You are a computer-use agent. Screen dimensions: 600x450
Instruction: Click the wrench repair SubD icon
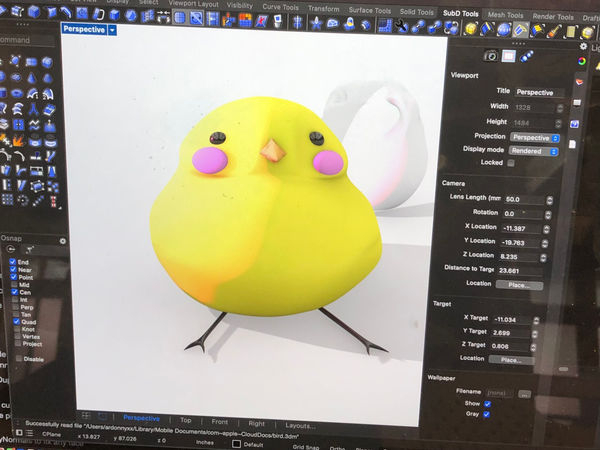(401, 26)
